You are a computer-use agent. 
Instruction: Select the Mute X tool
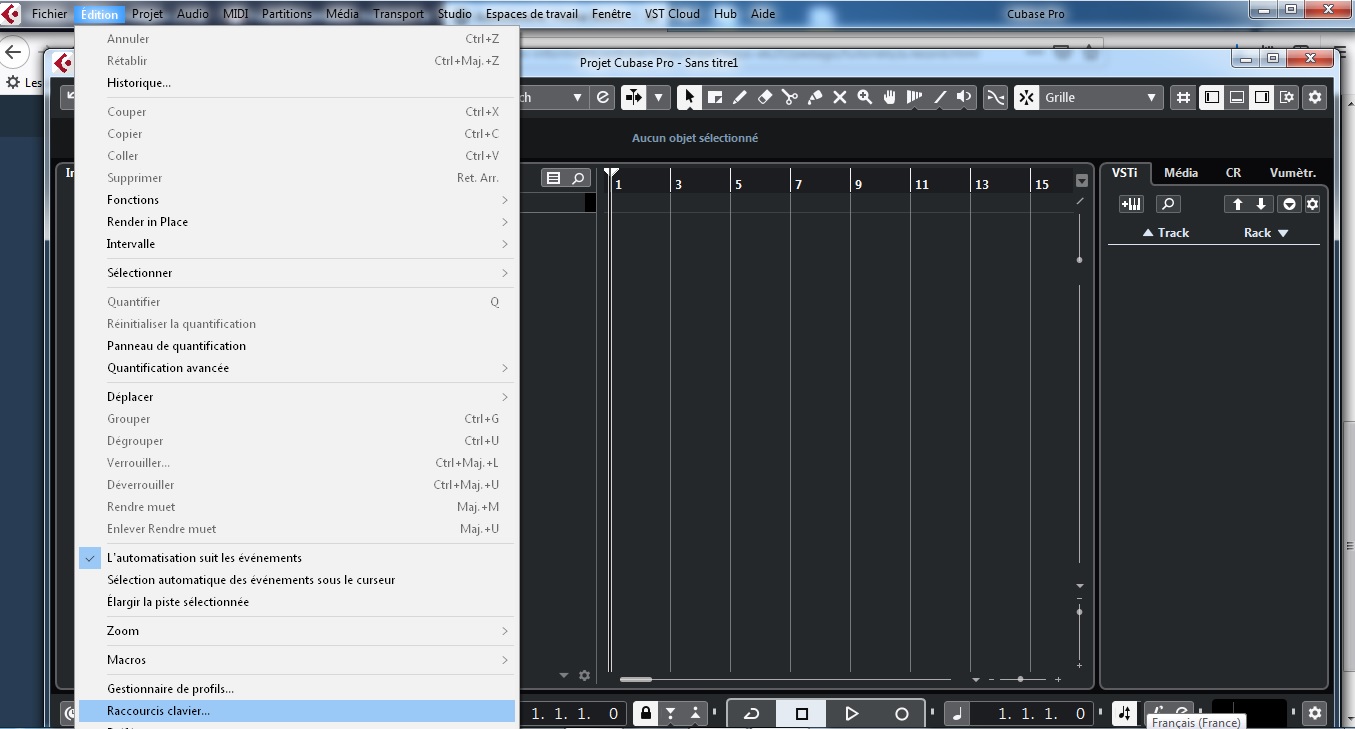pyautogui.click(x=840, y=97)
